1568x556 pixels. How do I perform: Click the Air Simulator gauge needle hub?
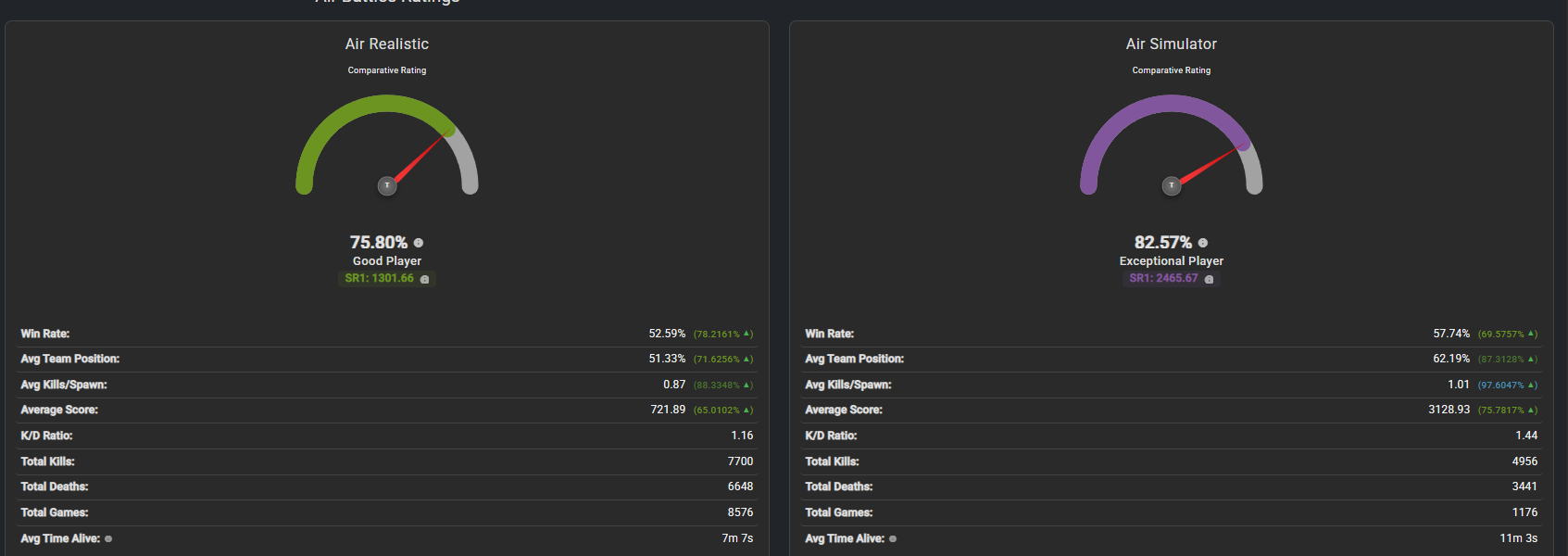1172,185
